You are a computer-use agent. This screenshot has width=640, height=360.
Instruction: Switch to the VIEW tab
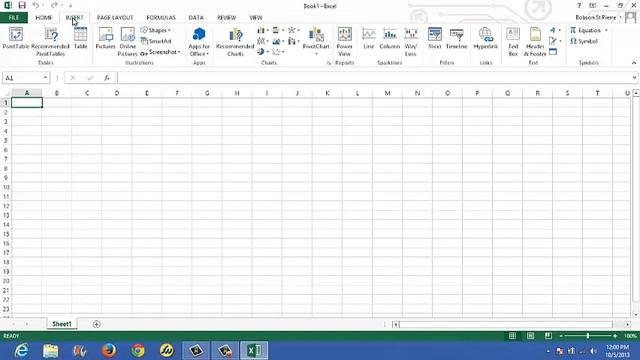click(x=256, y=18)
